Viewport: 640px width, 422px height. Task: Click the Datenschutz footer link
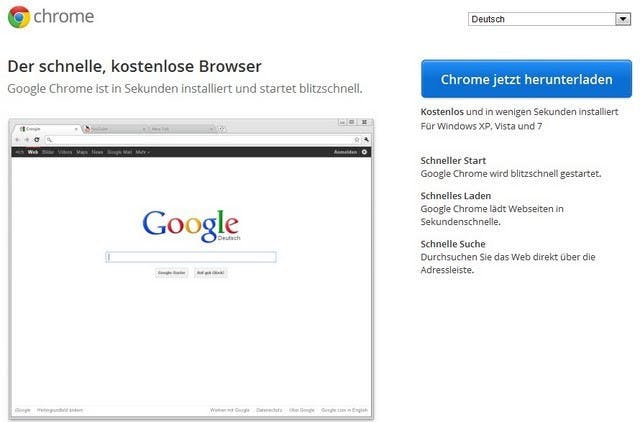(x=269, y=410)
